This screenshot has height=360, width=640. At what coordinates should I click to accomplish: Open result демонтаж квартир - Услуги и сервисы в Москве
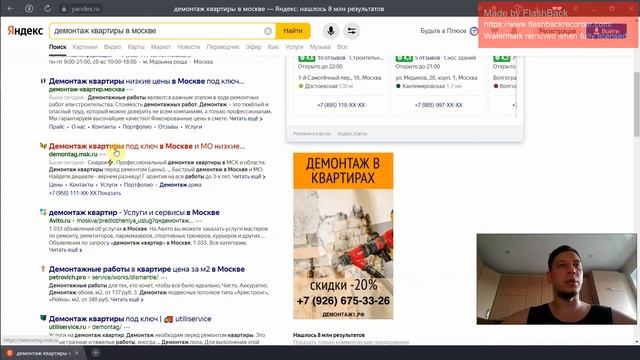pos(134,213)
